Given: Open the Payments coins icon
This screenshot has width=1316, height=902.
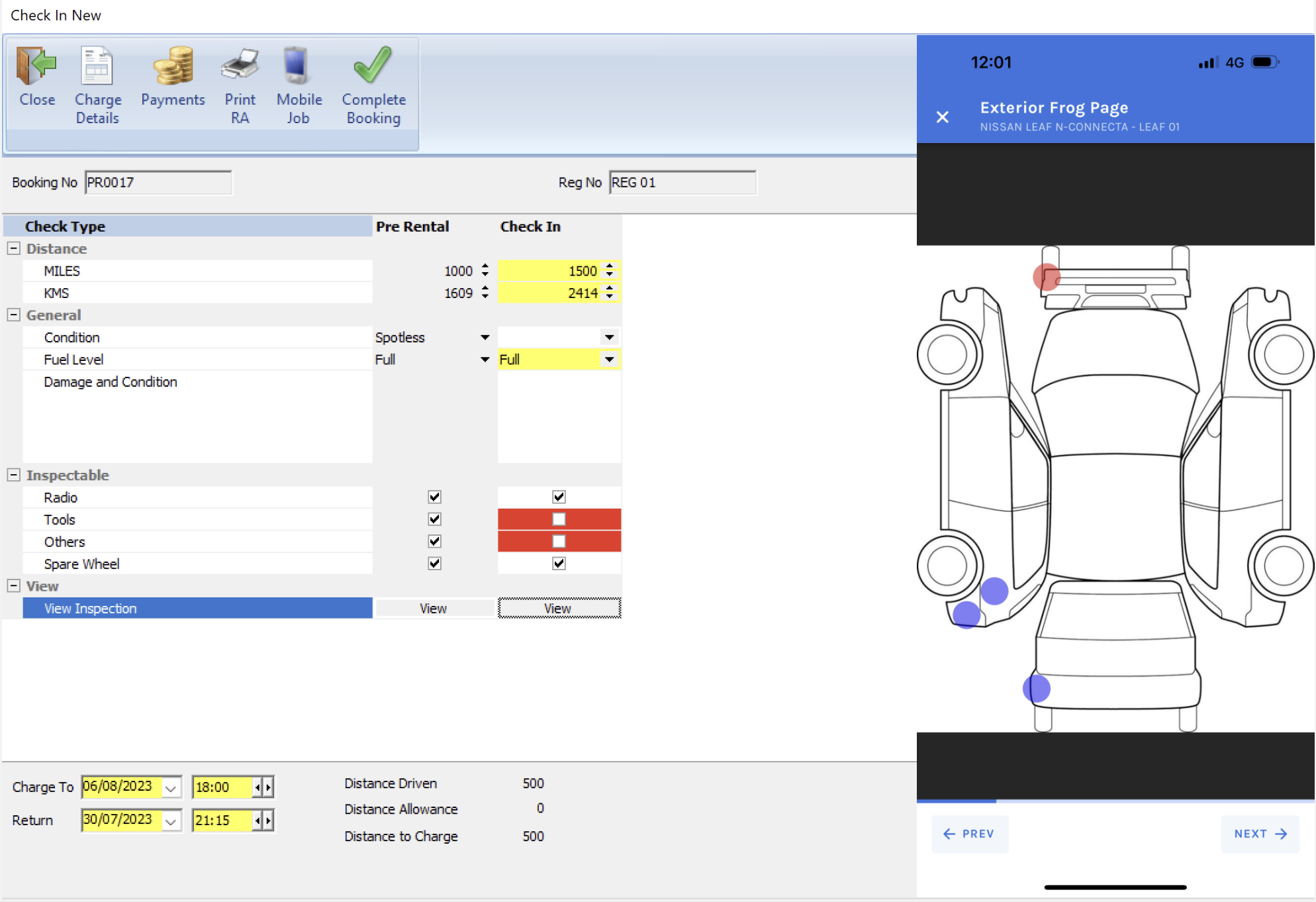Looking at the screenshot, I should click(173, 66).
